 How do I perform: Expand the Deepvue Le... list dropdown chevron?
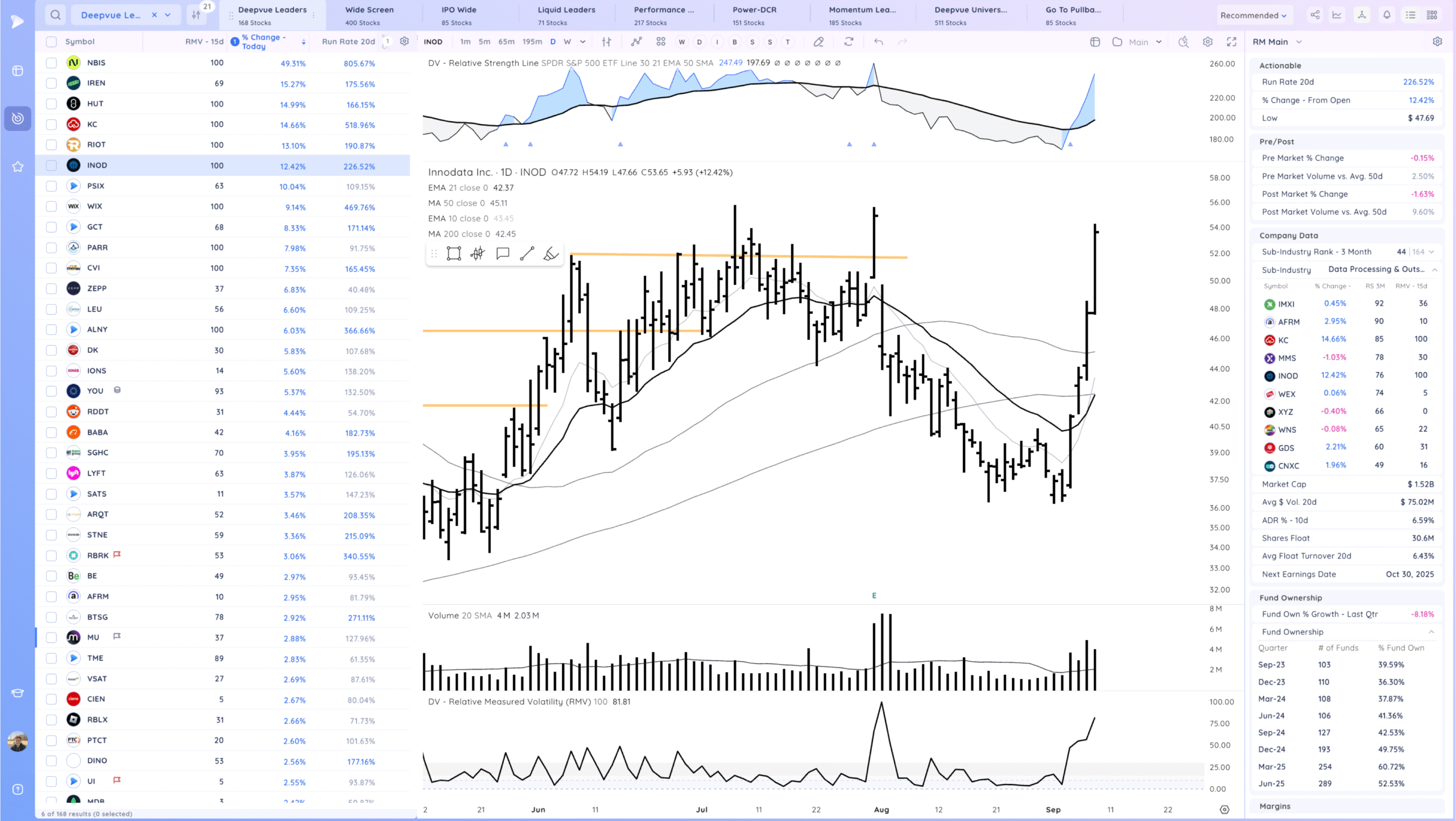[168, 15]
